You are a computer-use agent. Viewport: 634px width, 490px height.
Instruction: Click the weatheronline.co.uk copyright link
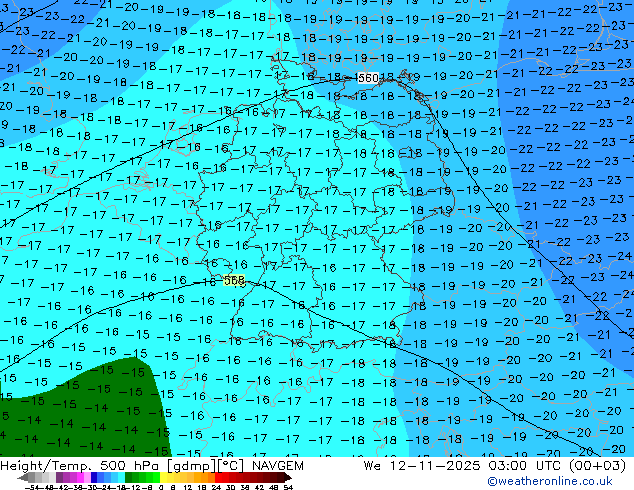point(550,481)
